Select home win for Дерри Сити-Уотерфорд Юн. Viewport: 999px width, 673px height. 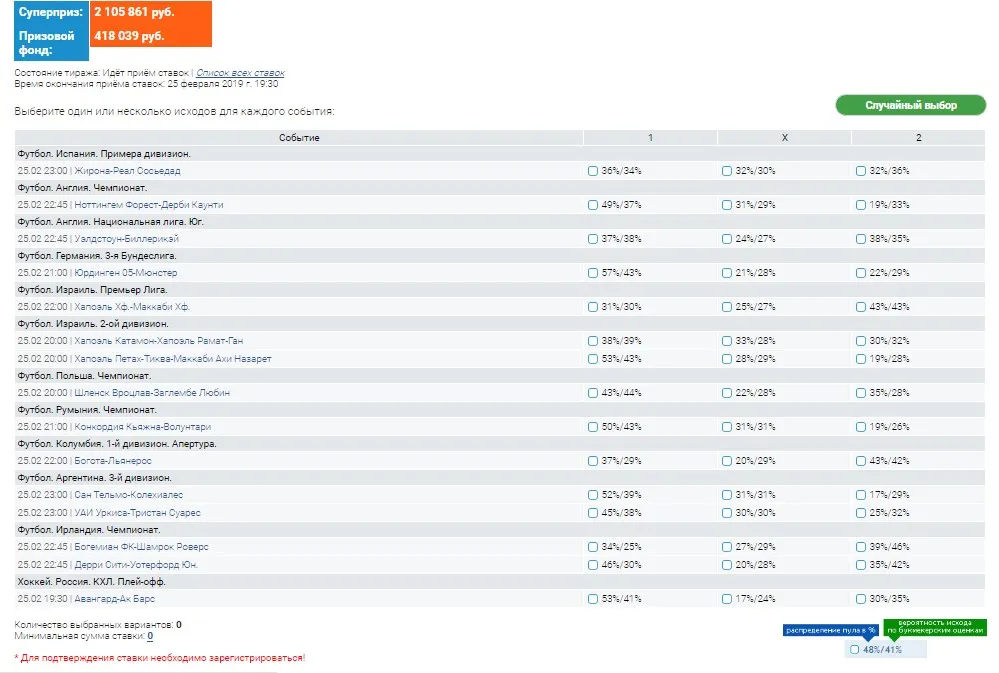[x=593, y=565]
